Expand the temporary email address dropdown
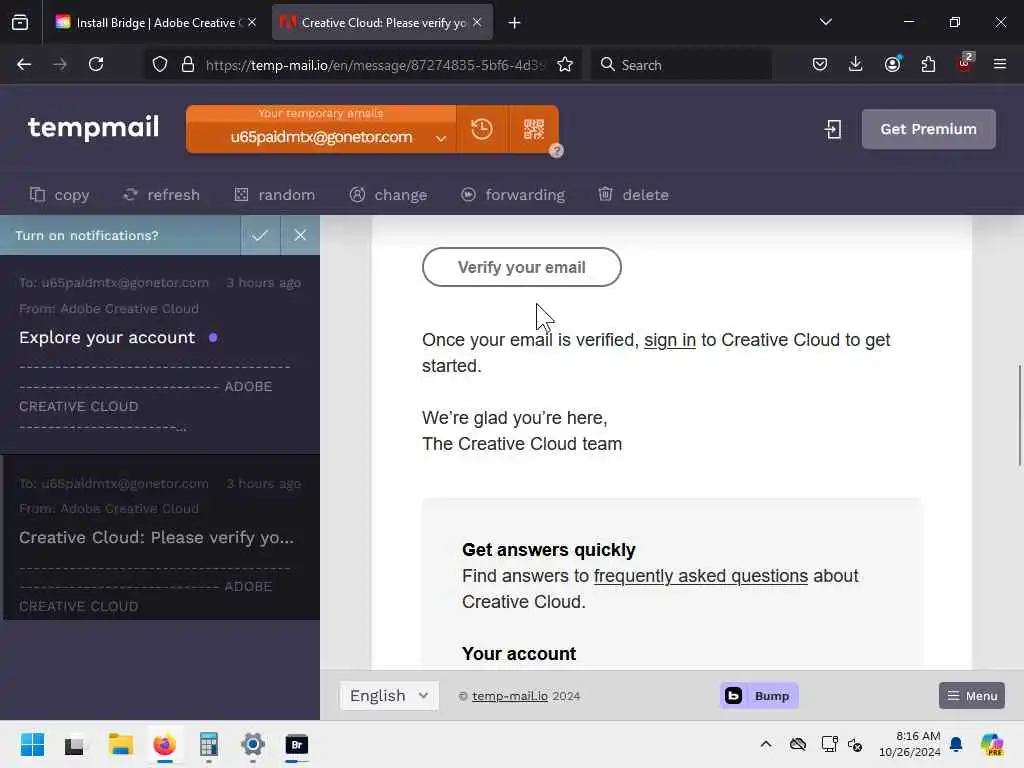 pos(441,138)
